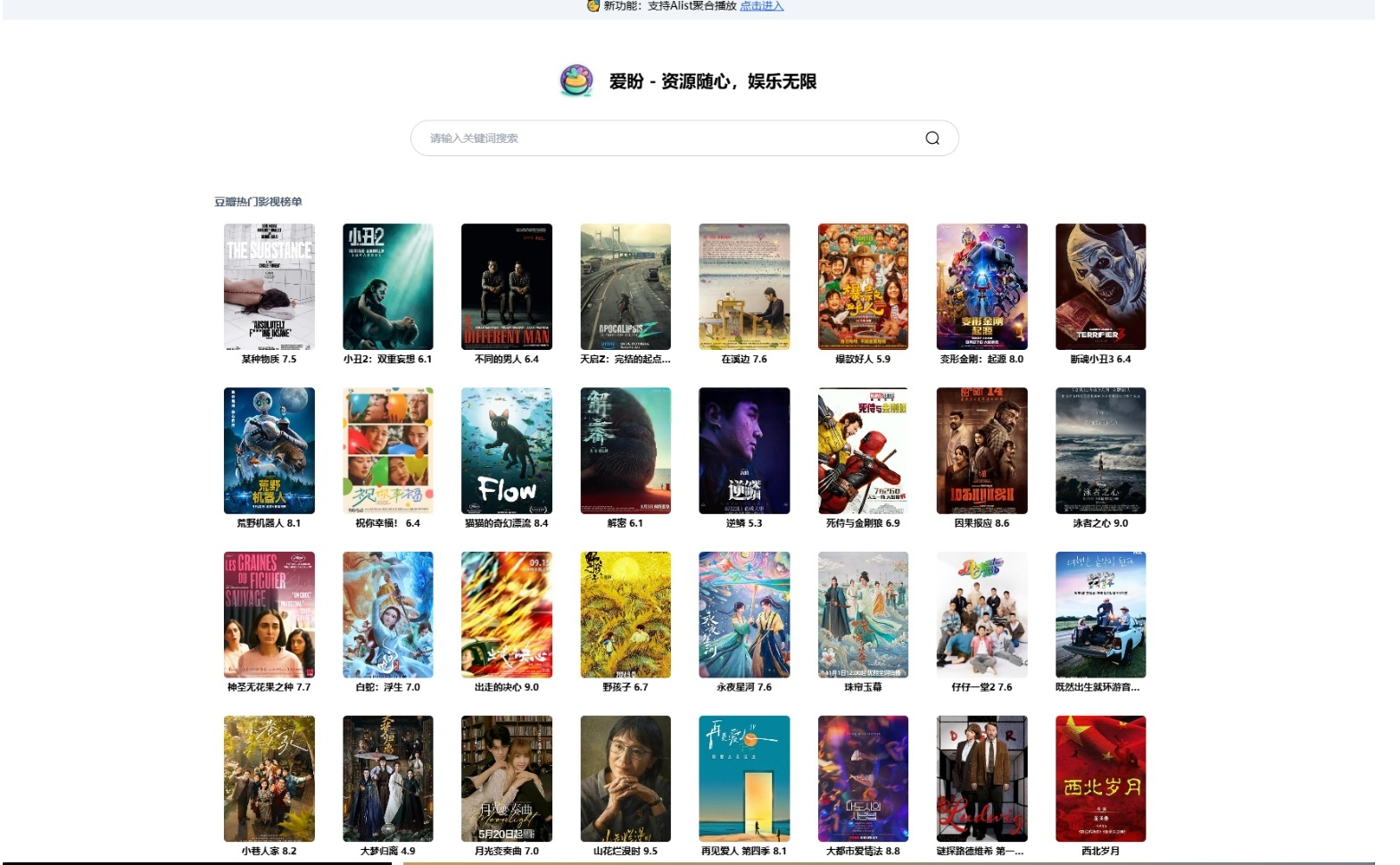Open 出走的决心 poster
The width and height of the screenshot is (1400, 865).
tap(507, 615)
